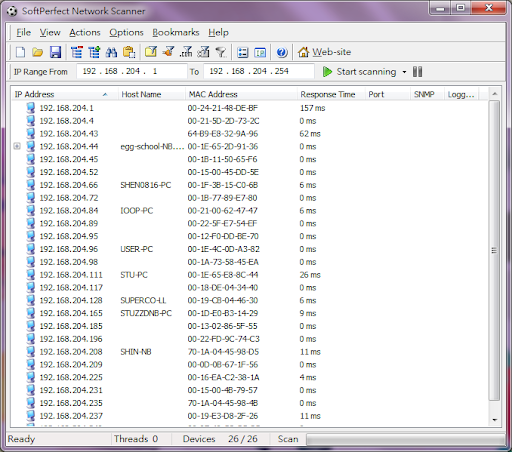Click the To ending address 192.168.204.254 field
Screen dimensions: 512x452
pyautogui.click(x=259, y=71)
